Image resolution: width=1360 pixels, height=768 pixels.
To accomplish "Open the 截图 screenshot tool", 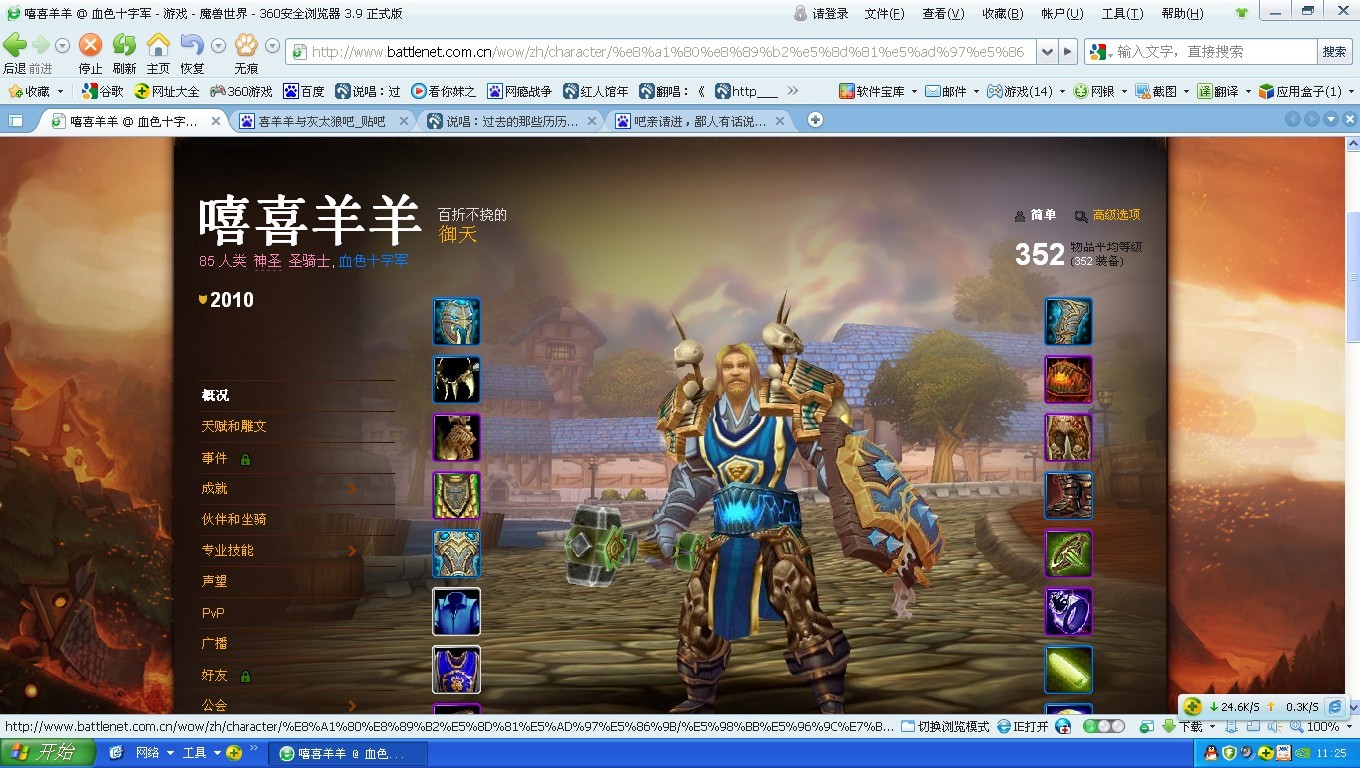I will (x=1155, y=91).
